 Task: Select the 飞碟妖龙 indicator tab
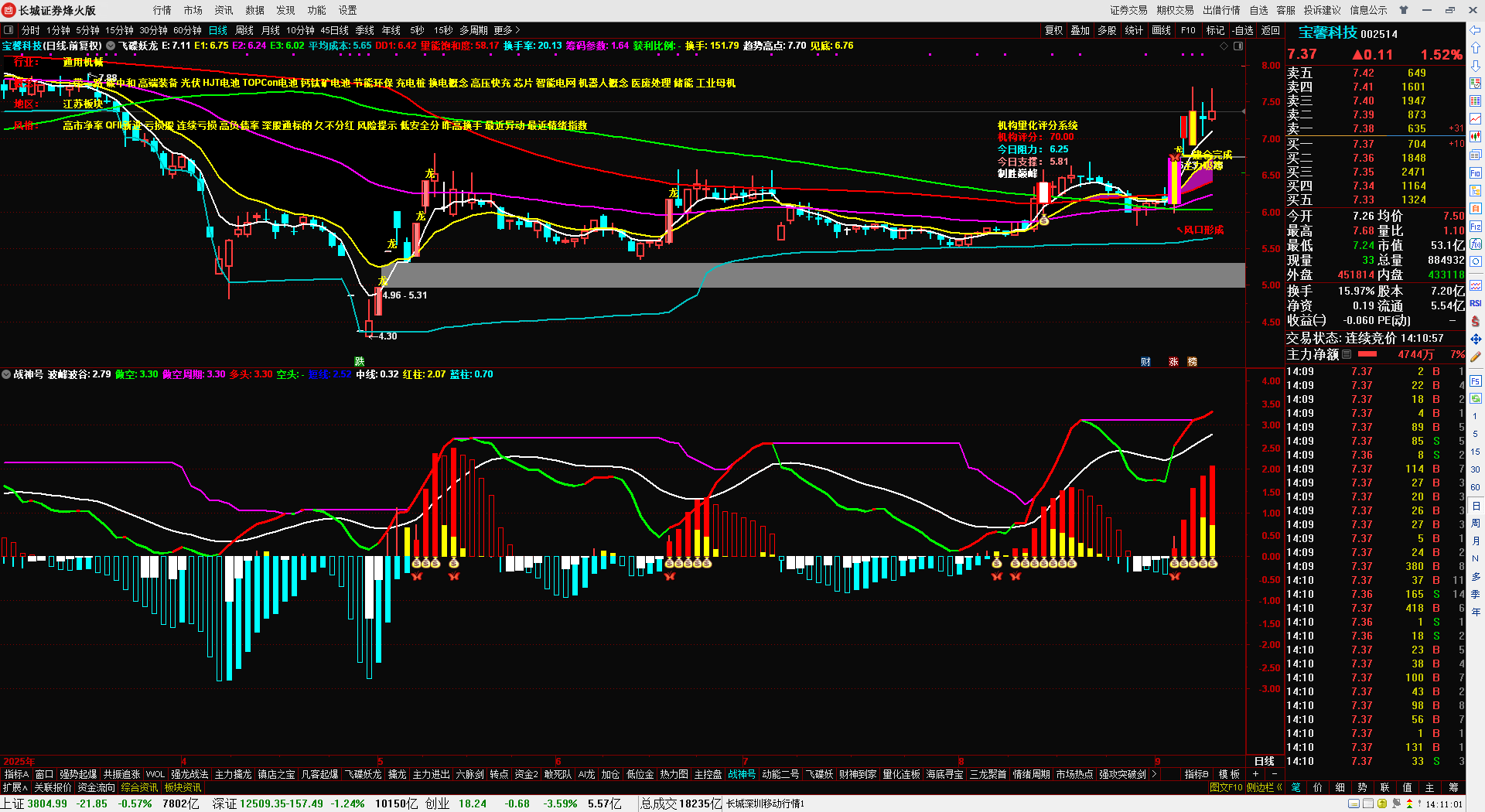[x=363, y=774]
